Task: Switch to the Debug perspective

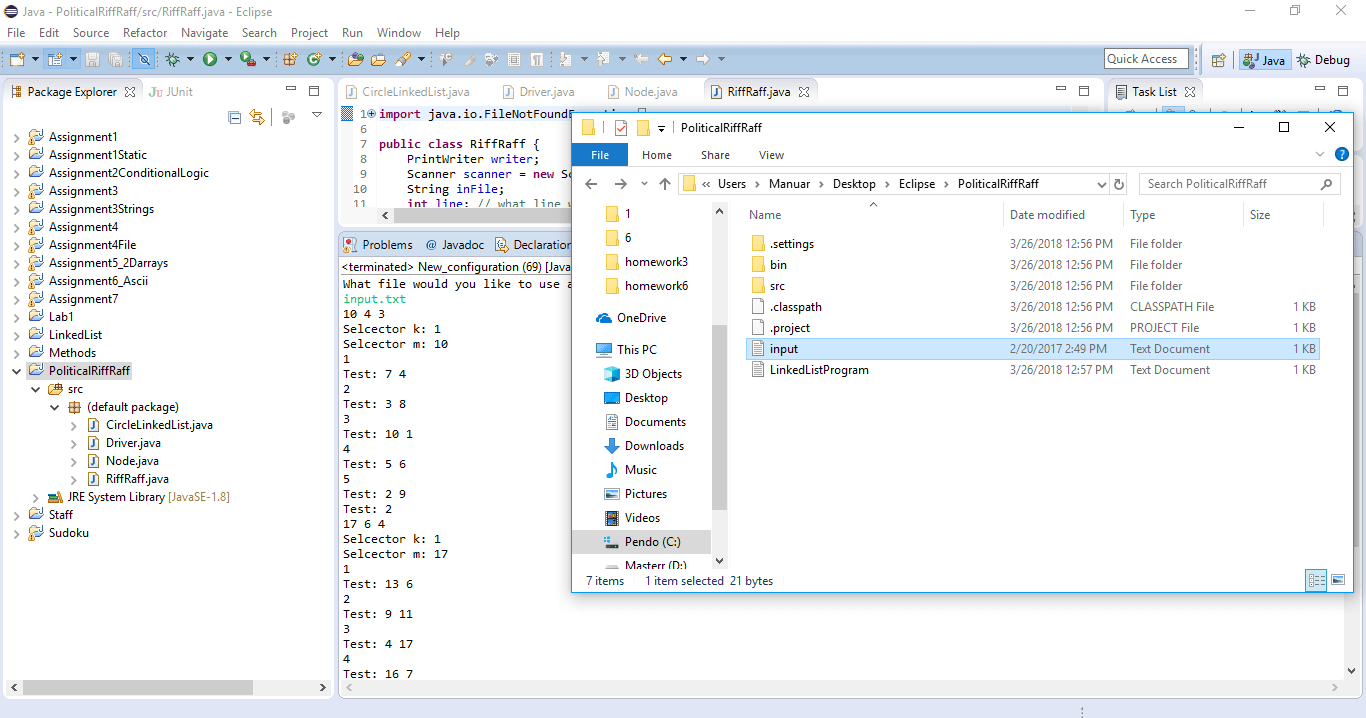Action: point(1324,60)
